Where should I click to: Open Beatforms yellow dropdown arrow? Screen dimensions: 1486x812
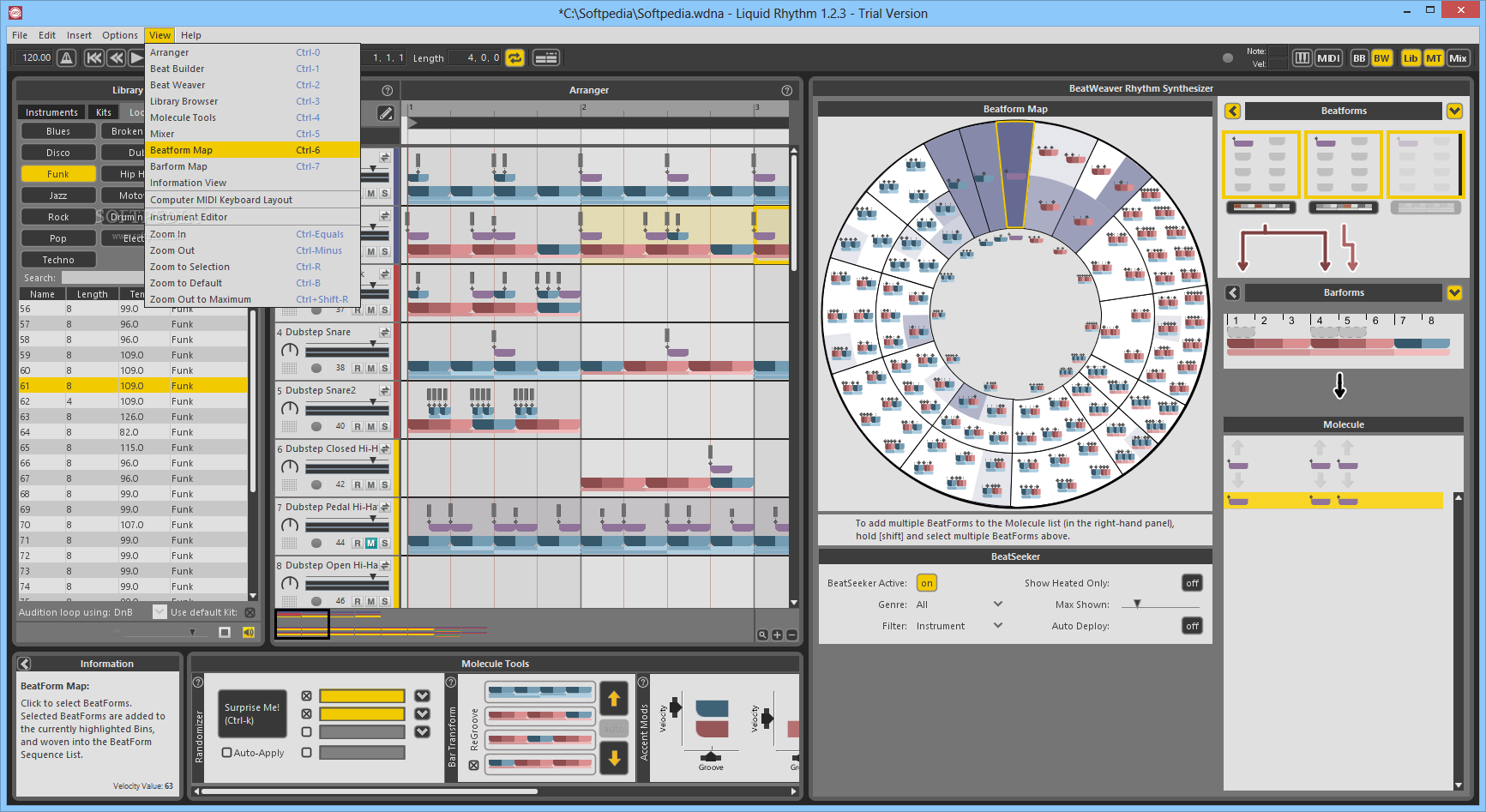click(x=1454, y=111)
